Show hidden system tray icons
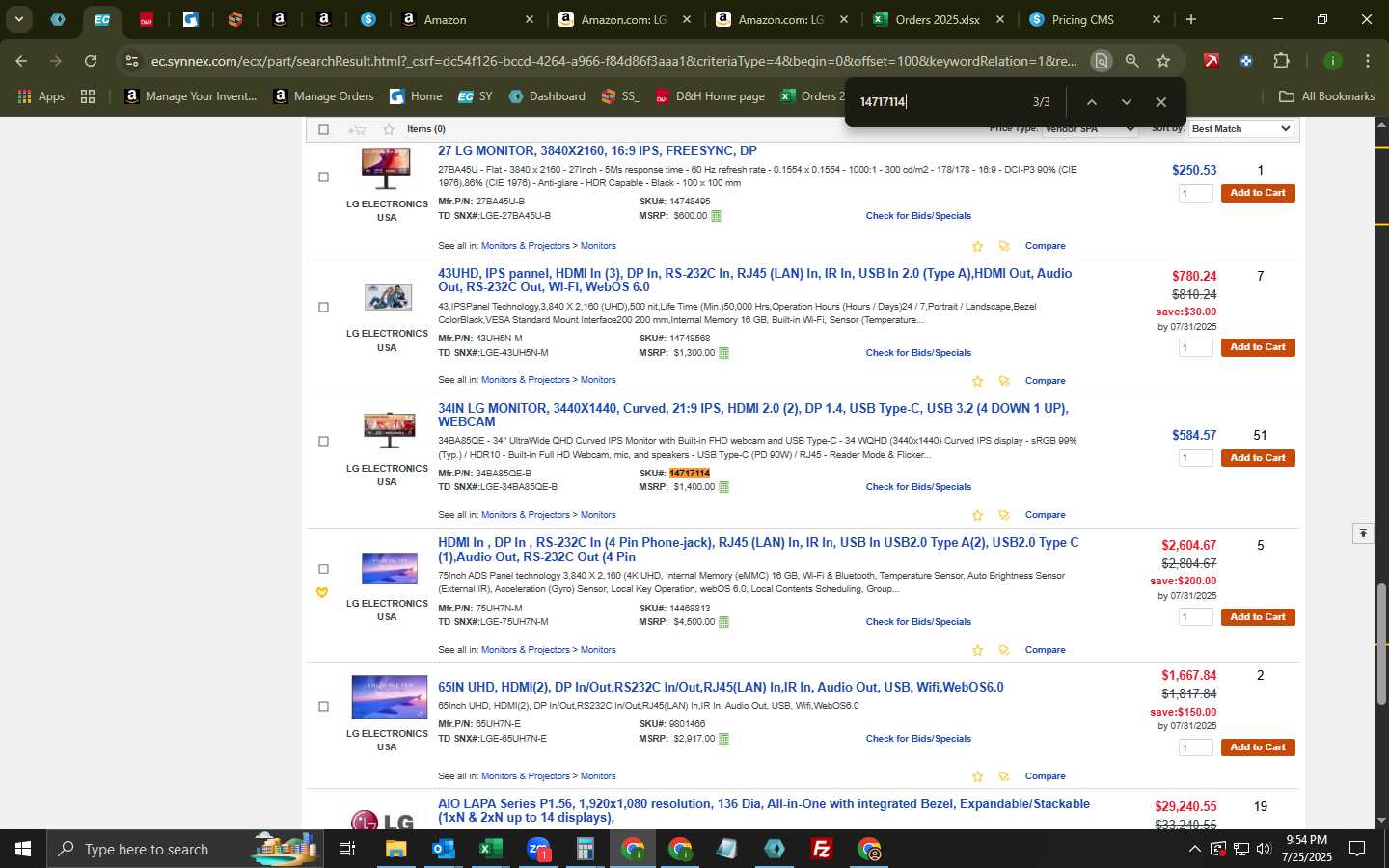This screenshot has width=1389, height=868. tap(1194, 849)
